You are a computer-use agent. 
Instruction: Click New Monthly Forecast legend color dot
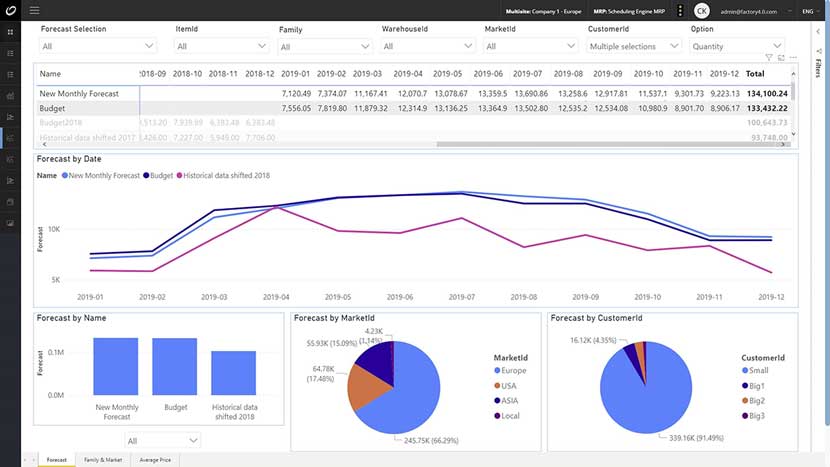tap(65, 175)
